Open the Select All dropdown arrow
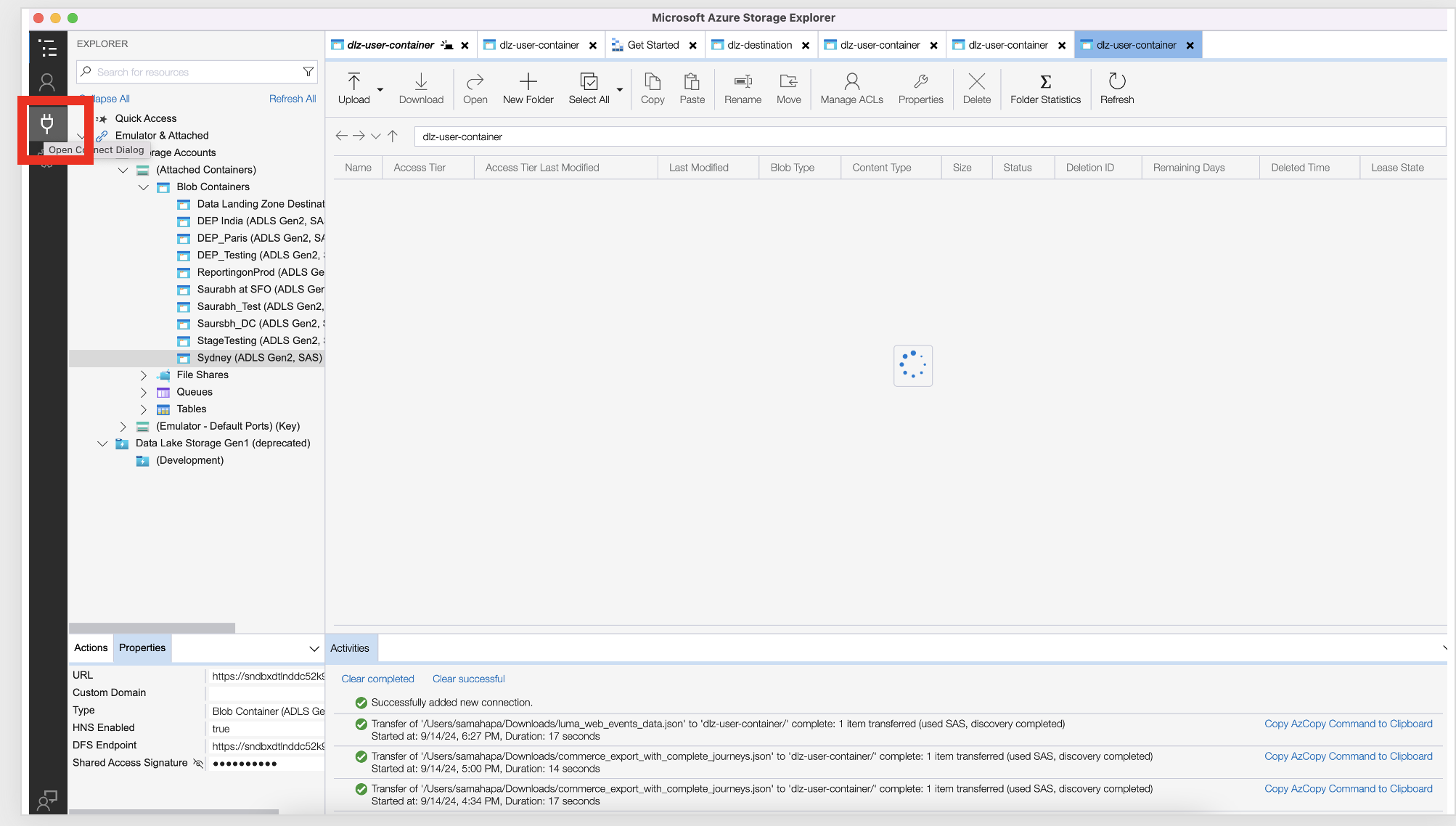Viewport: 1456px width, 826px height. (620, 90)
